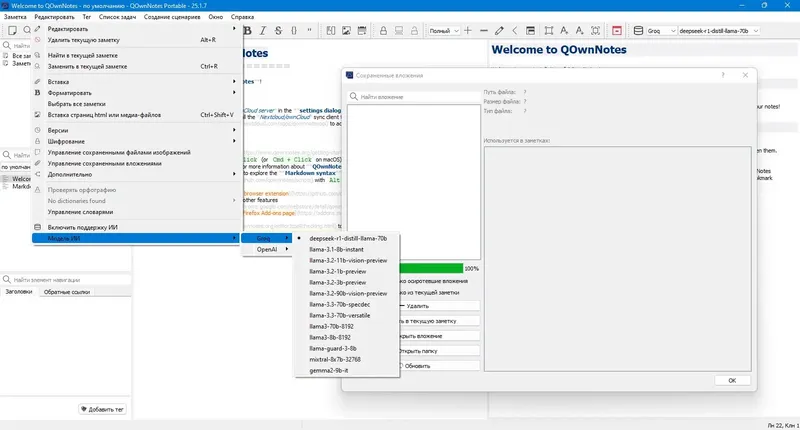800x430 pixels.
Task: Click the AI database stack toolbar icon
Action: pos(638,31)
